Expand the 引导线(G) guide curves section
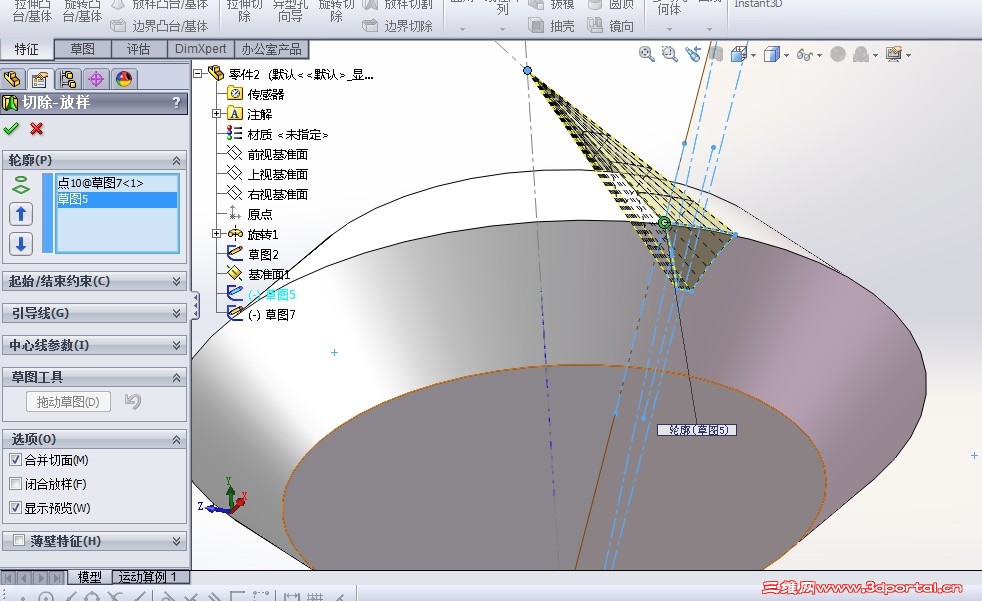982x601 pixels. [176, 313]
